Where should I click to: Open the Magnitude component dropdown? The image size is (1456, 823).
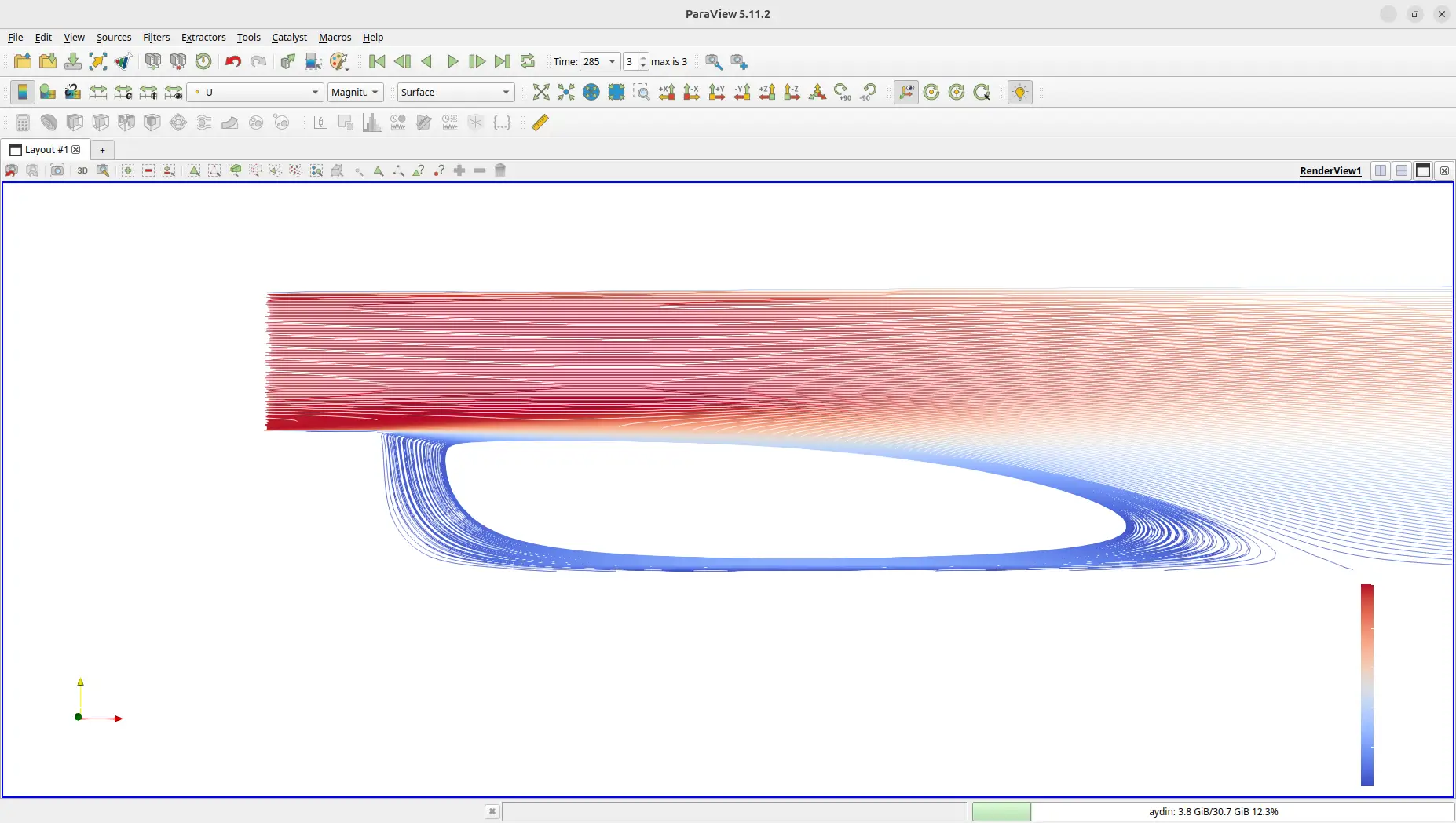coord(356,92)
